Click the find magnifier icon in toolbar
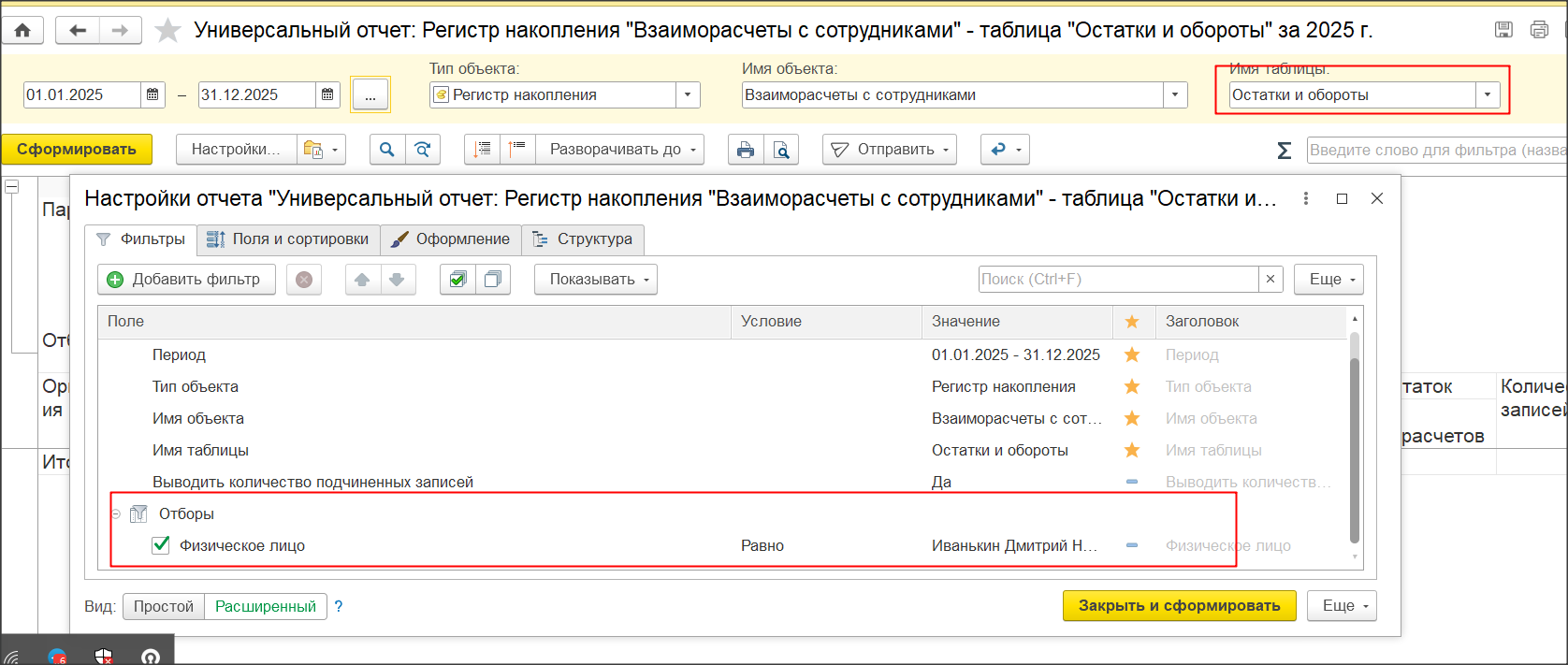This screenshot has height=665, width=1568. [x=387, y=150]
